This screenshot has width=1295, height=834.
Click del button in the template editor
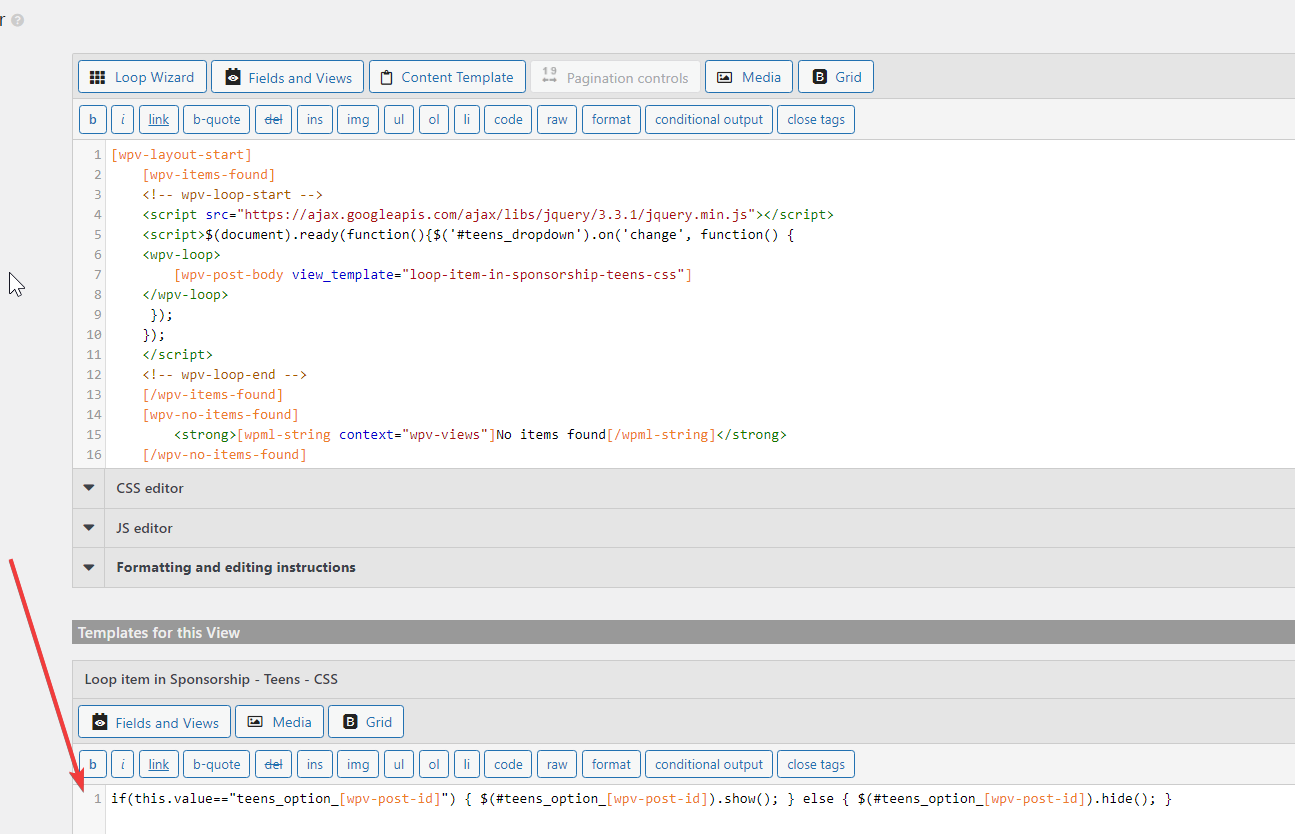(273, 764)
